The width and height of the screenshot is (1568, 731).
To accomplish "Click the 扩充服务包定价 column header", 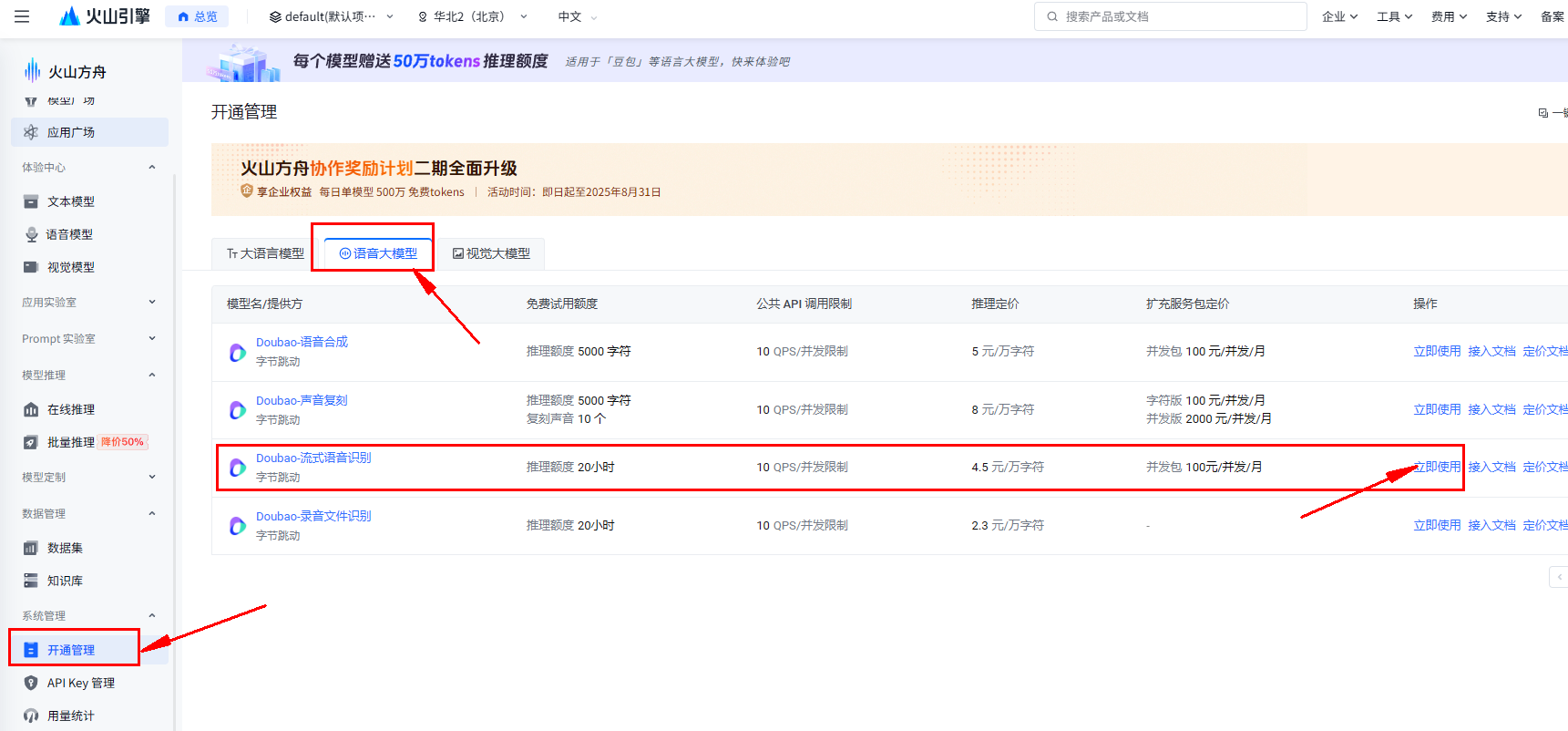I will [x=1187, y=304].
